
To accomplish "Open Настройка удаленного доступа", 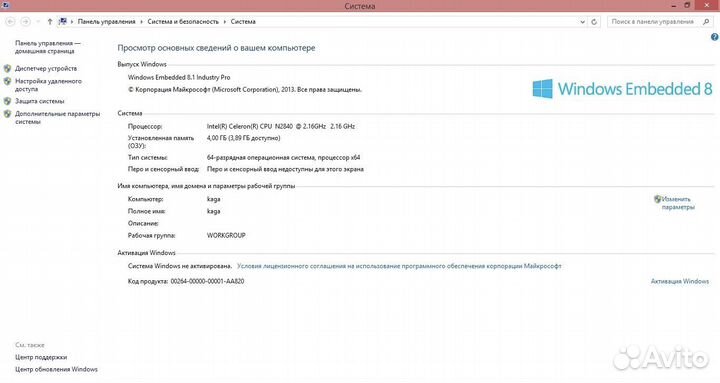I will tap(48, 85).
